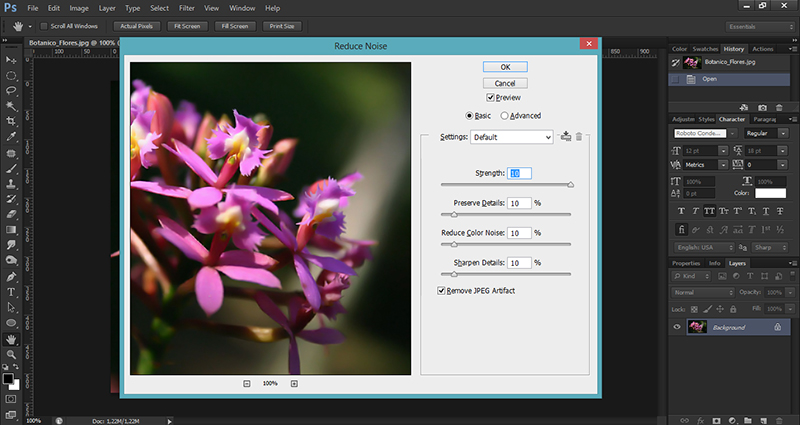800x425 pixels.
Task: Open the Essentials workspace dropdown
Action: coord(760,26)
